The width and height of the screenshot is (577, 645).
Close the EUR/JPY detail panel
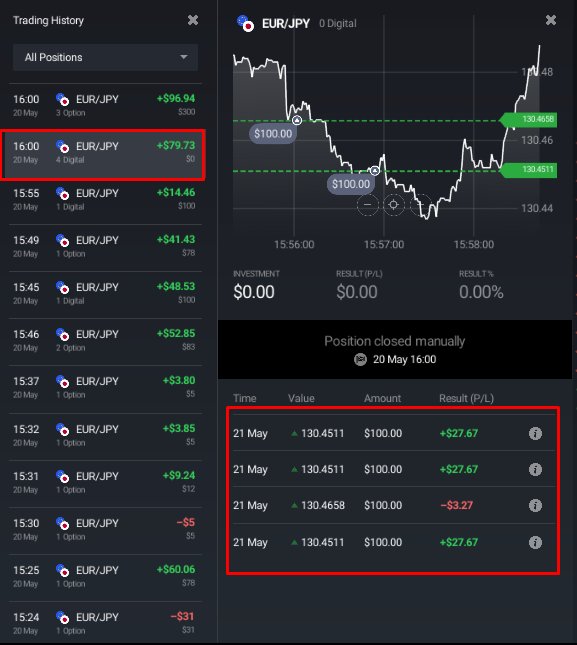(x=551, y=20)
